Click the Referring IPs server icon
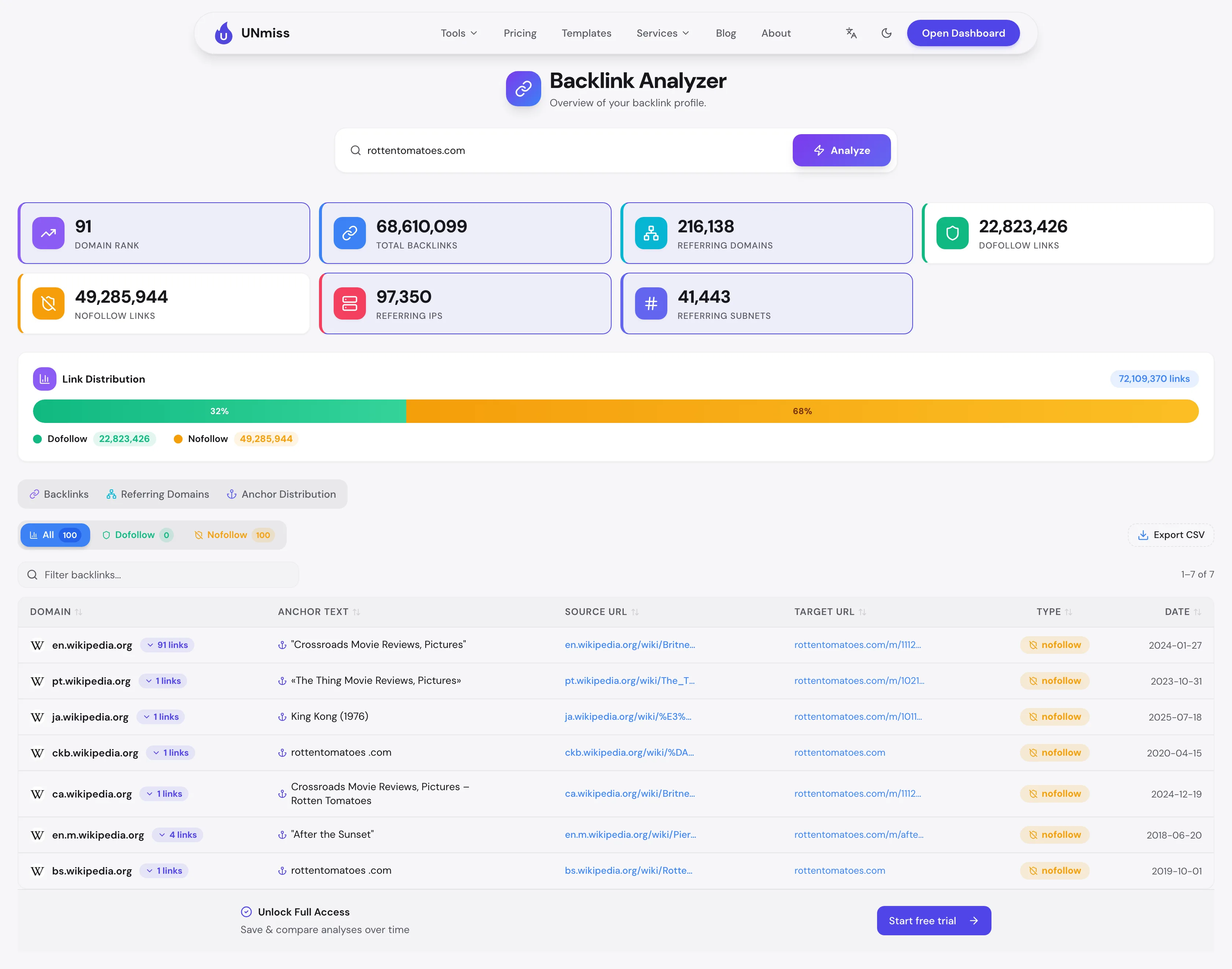The image size is (1232, 969). [x=349, y=303]
